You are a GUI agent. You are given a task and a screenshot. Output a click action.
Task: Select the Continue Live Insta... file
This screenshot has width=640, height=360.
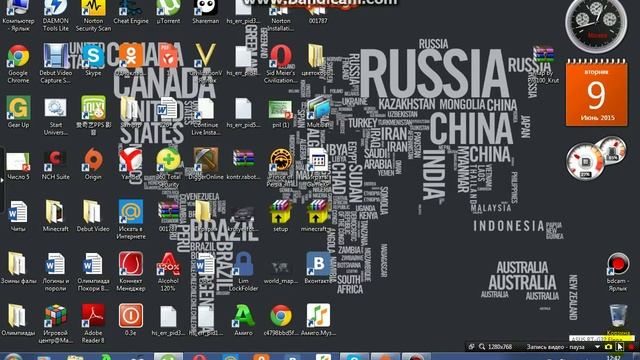205,116
